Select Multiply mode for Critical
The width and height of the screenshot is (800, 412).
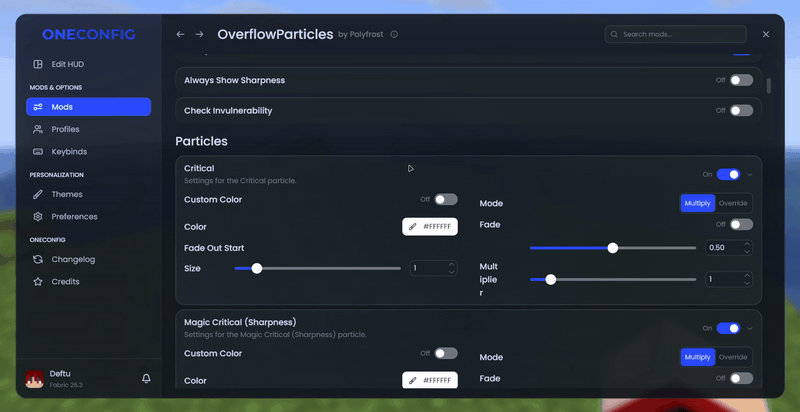pyautogui.click(x=697, y=203)
